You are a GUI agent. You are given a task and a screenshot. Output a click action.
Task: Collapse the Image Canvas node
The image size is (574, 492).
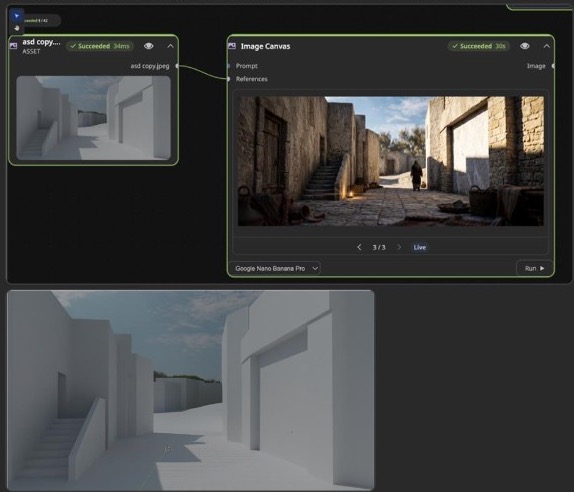click(547, 46)
